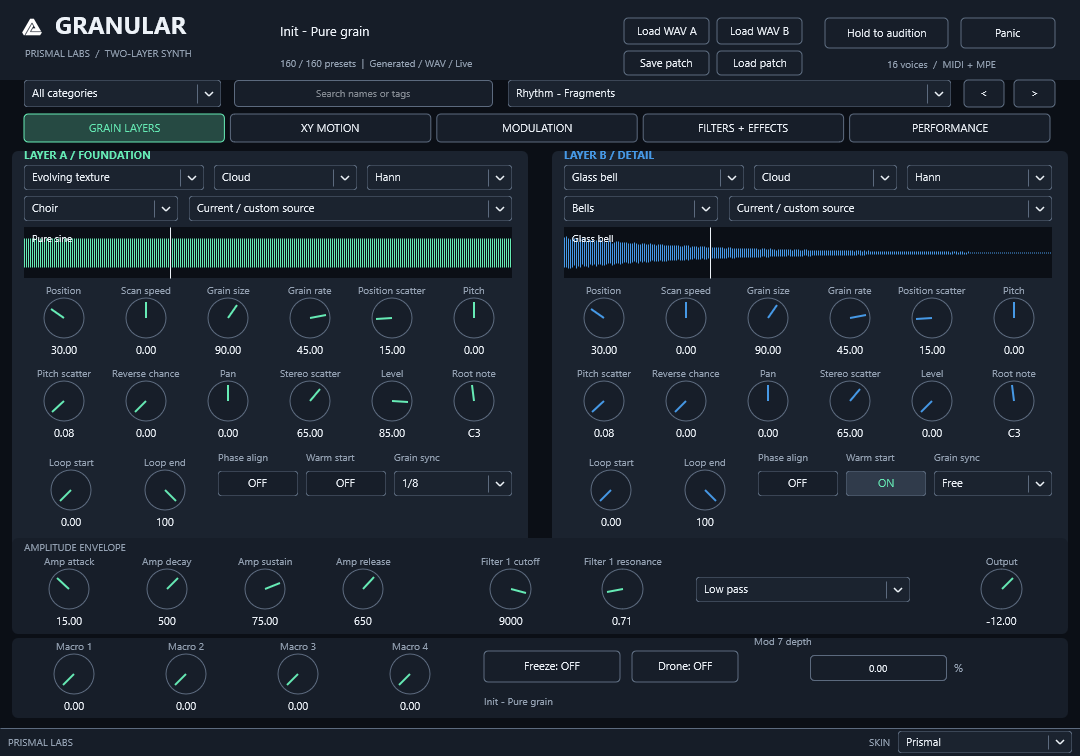Screen dimensions: 1080x756
Task: Open the All categories dropdown
Action: (x=122, y=94)
